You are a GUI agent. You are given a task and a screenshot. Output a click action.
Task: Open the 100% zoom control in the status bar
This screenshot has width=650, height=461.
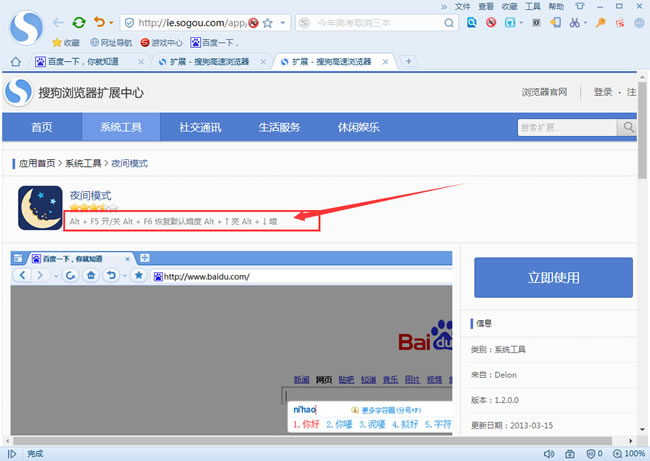[629, 454]
